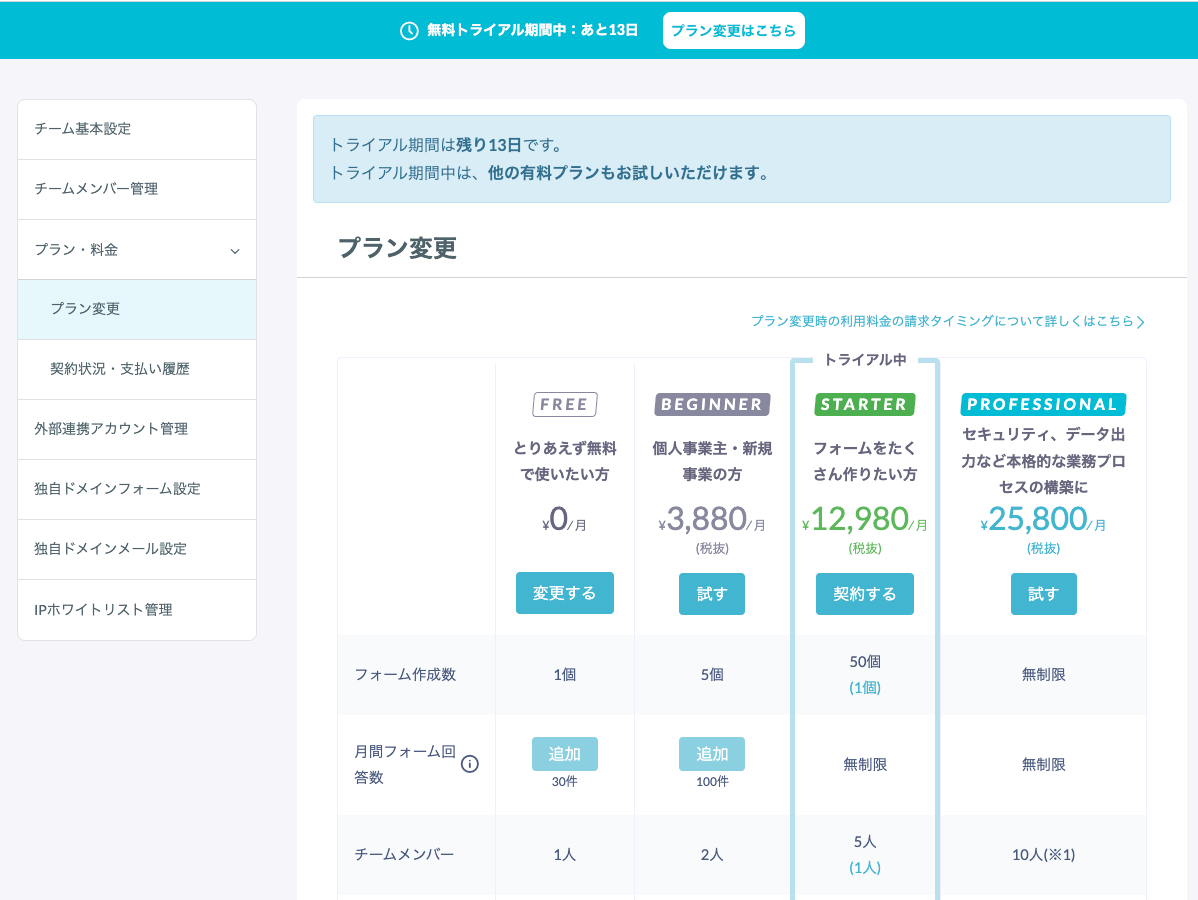Select プラン変更 submenu item
The height and width of the screenshot is (900, 1198).
click(x=137, y=309)
